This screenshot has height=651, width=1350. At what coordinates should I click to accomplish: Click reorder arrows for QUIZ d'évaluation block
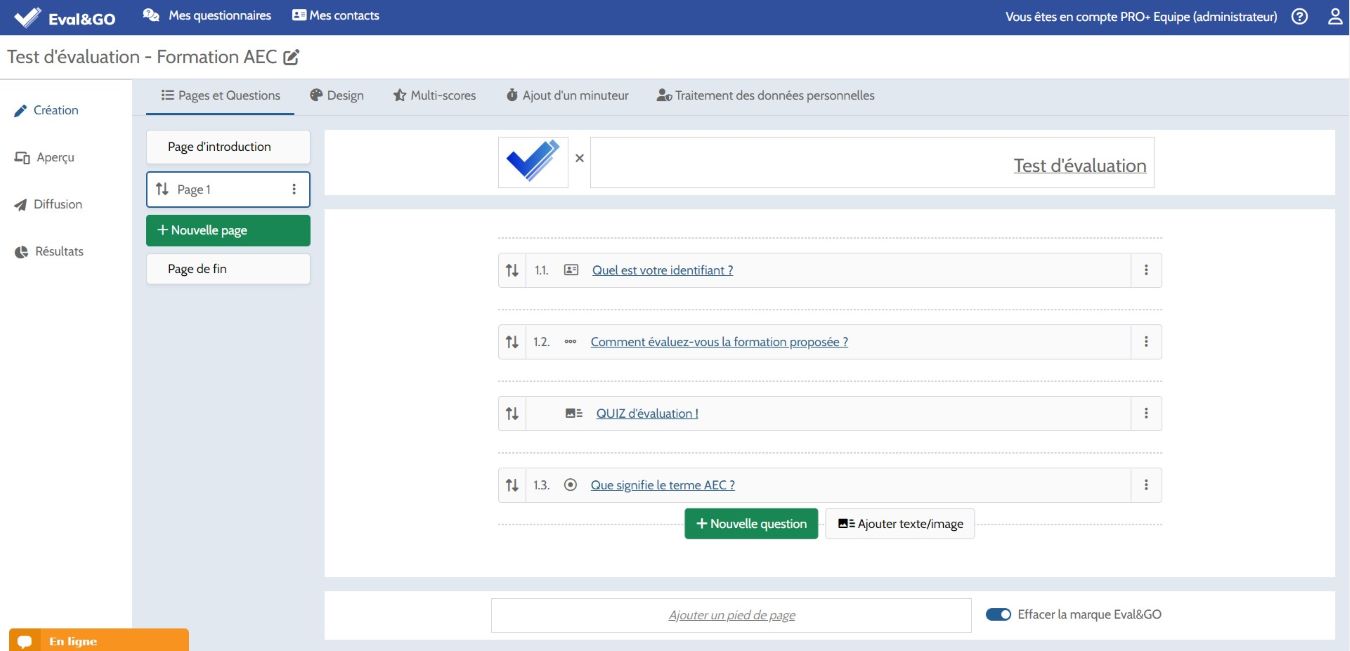(x=512, y=413)
